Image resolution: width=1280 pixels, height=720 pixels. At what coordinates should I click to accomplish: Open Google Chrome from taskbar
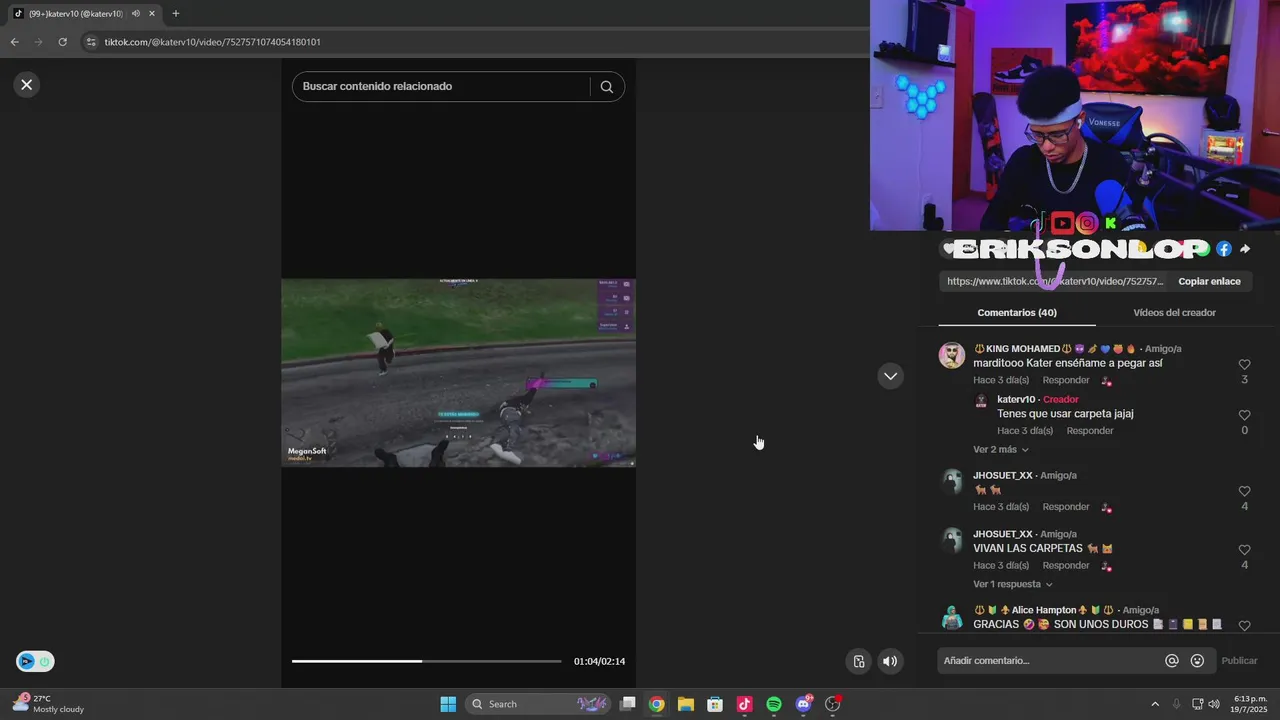pos(656,704)
